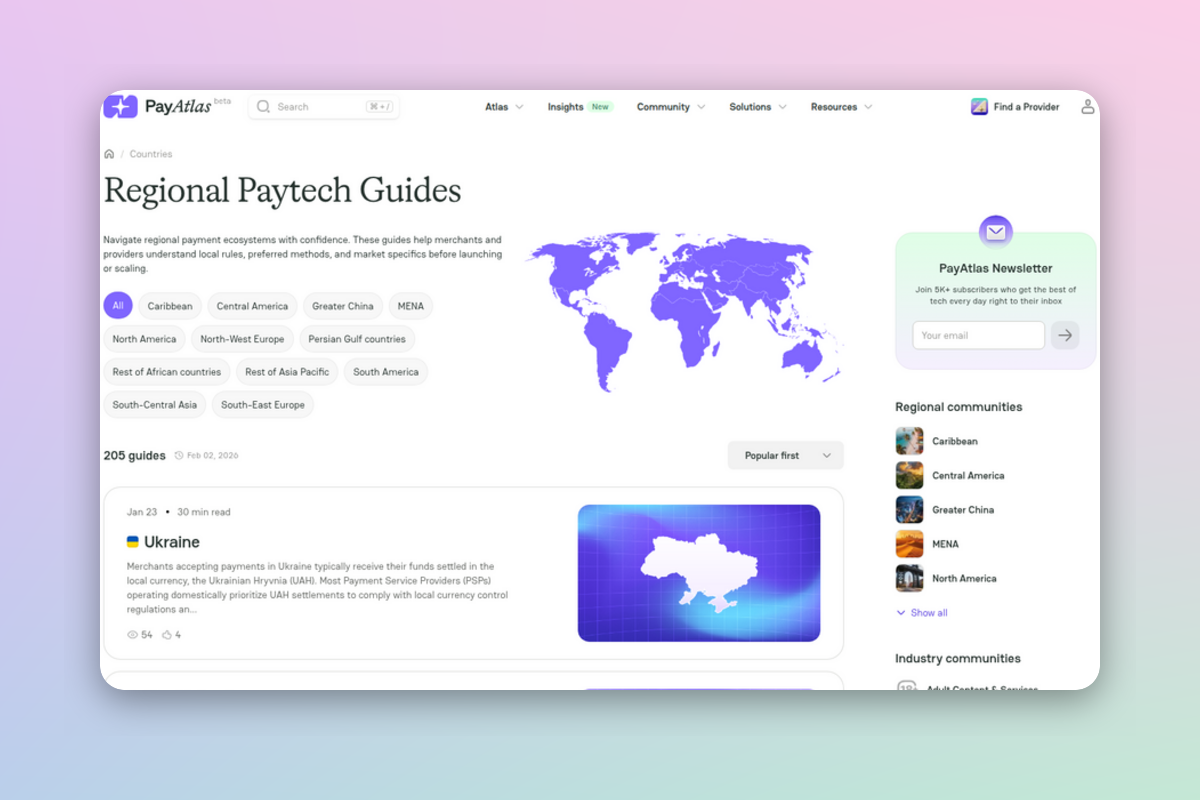Expand the Resources menu
This screenshot has width=1200, height=800.
tap(842, 107)
